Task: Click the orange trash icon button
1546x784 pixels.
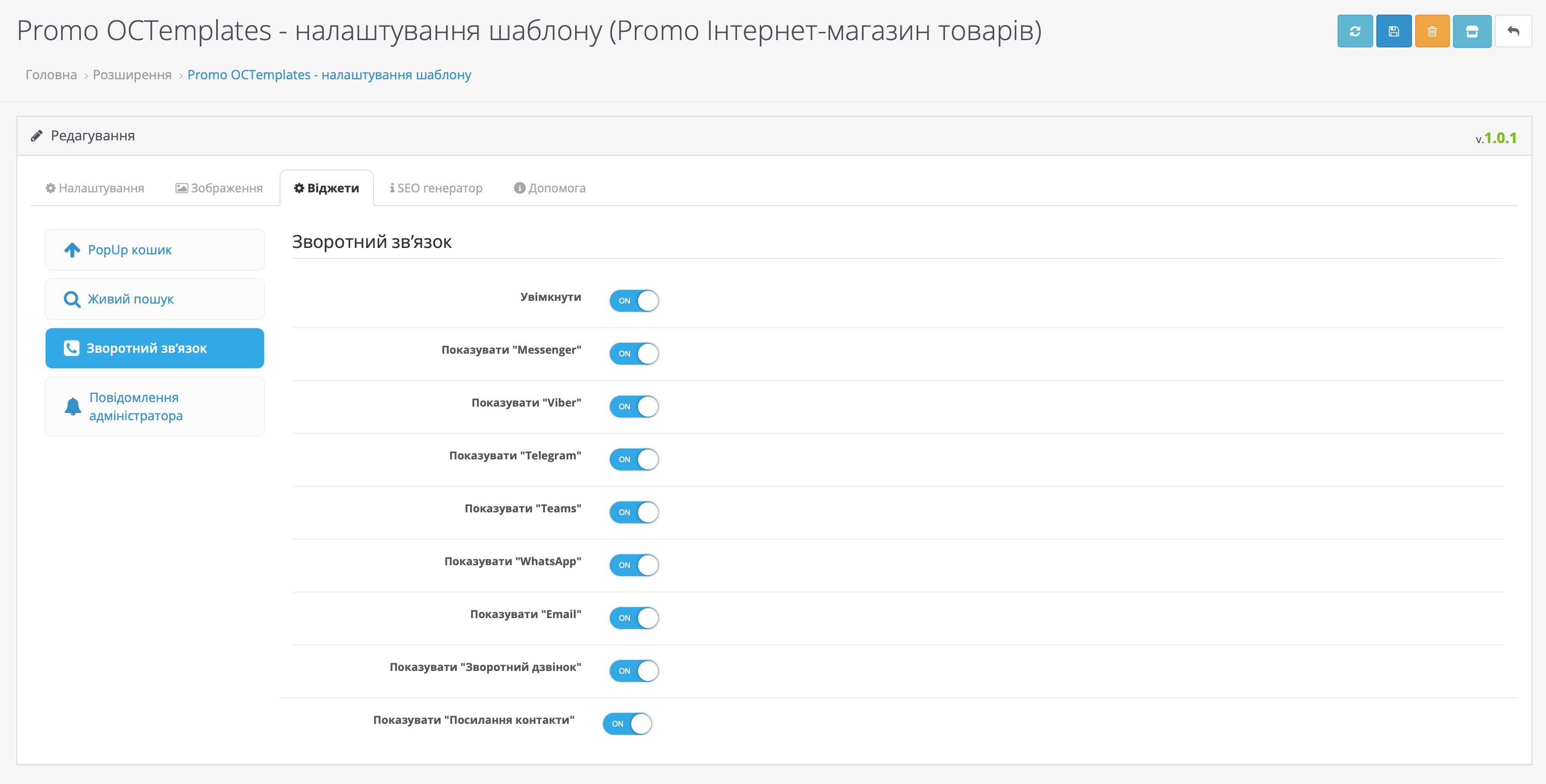Action: click(x=1432, y=31)
